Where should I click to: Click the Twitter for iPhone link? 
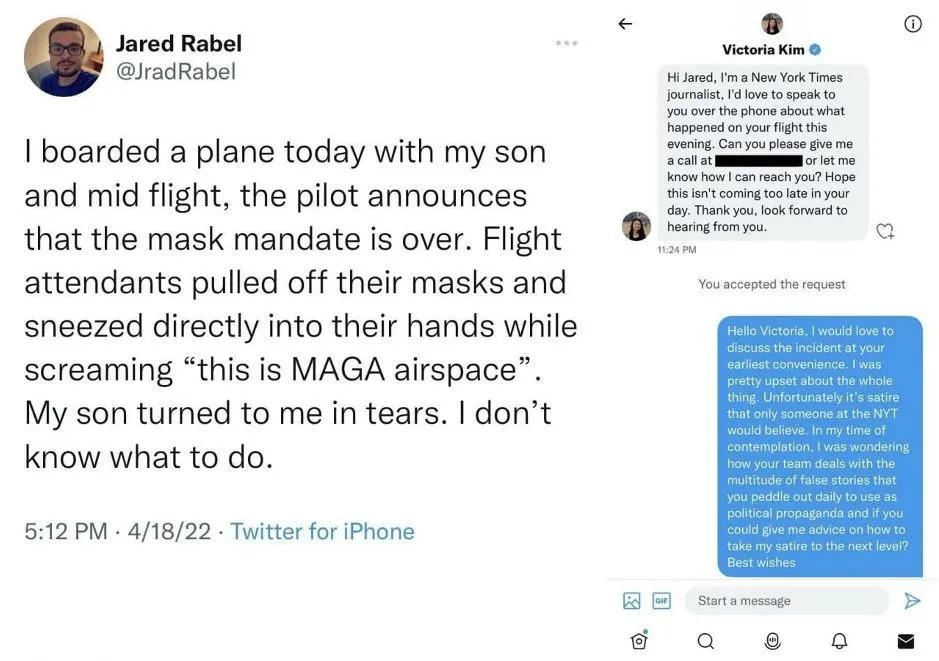322,531
